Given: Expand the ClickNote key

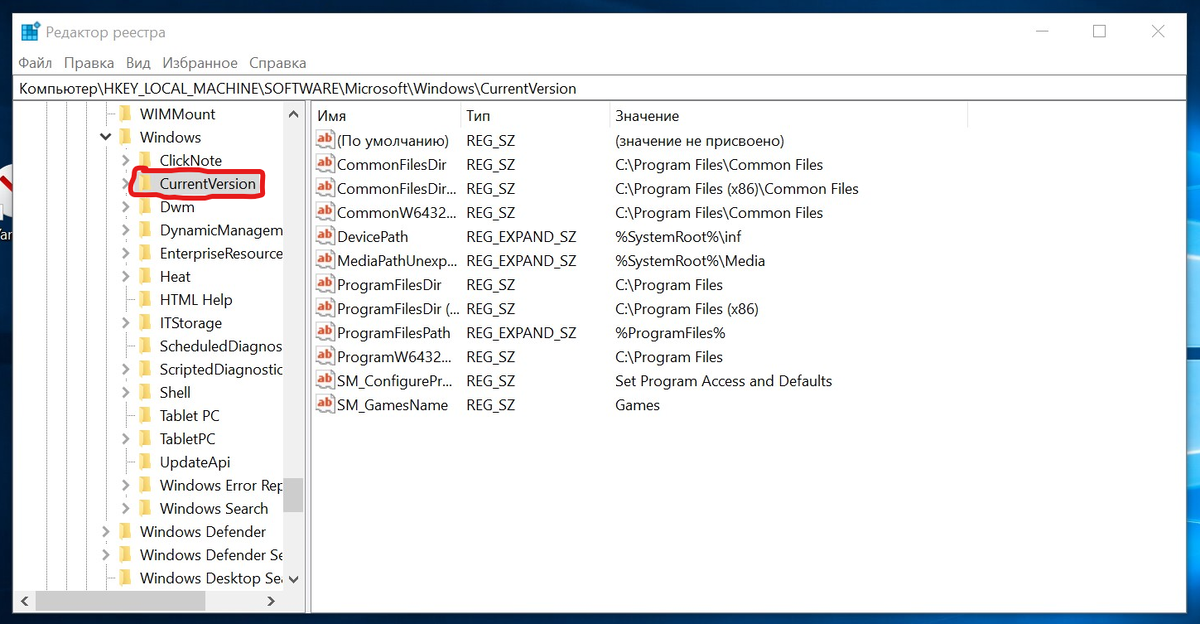Looking at the screenshot, I should (125, 160).
